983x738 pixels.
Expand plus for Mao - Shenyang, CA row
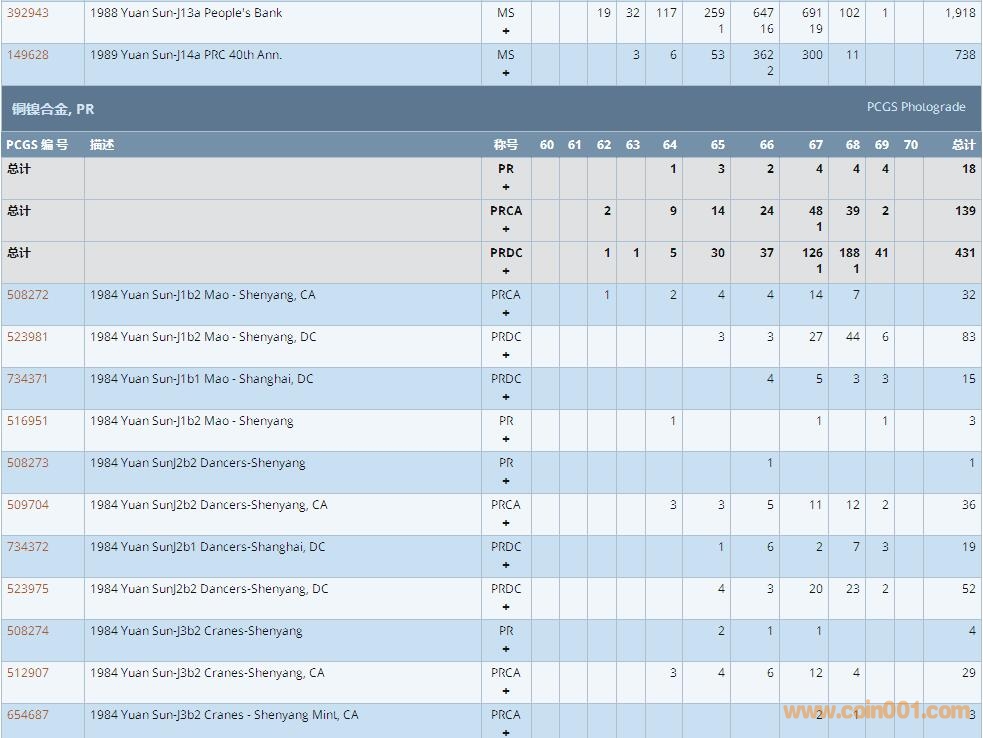click(506, 313)
